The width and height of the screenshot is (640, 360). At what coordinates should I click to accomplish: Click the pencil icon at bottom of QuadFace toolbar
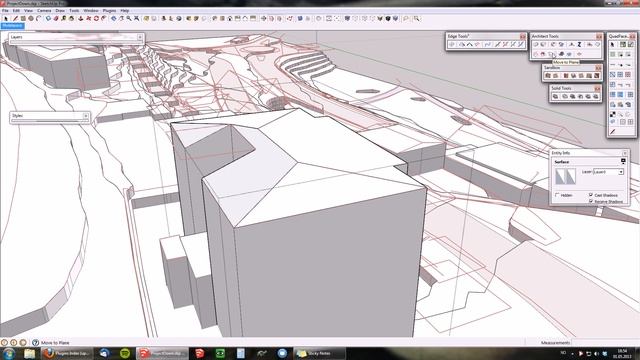click(x=613, y=131)
